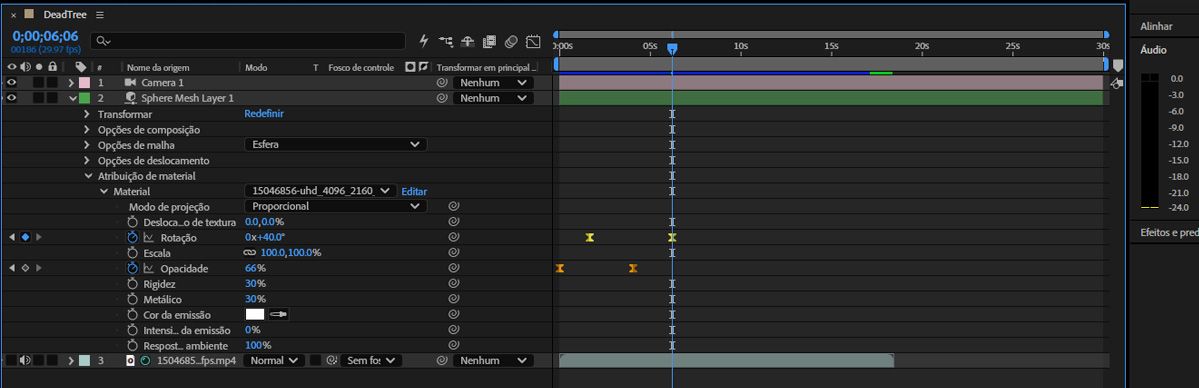
Task: Click the Opacidade value 66%
Action: tap(255, 269)
